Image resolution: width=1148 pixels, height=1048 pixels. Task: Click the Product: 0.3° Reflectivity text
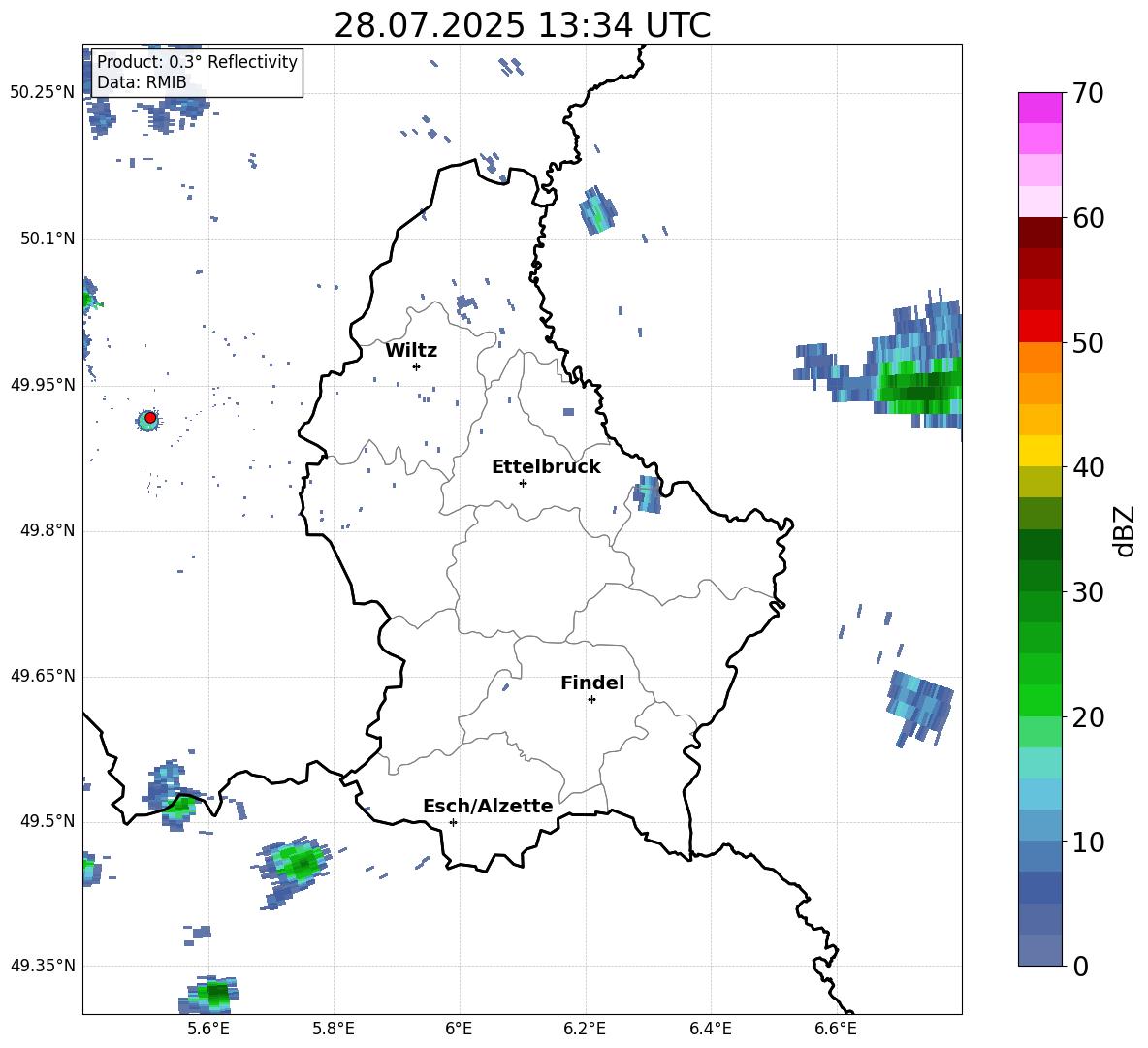pos(197,62)
